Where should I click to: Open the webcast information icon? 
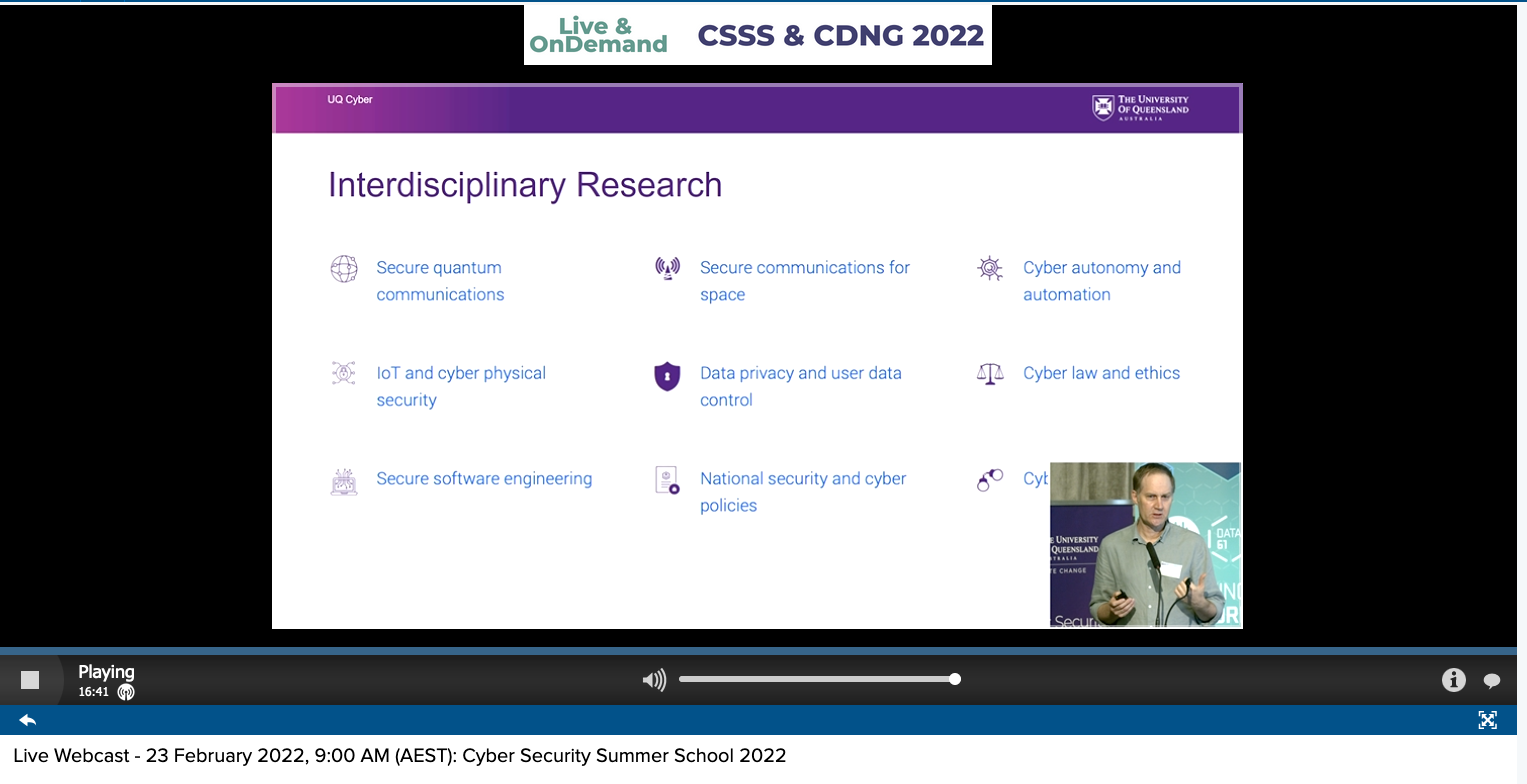1453,680
